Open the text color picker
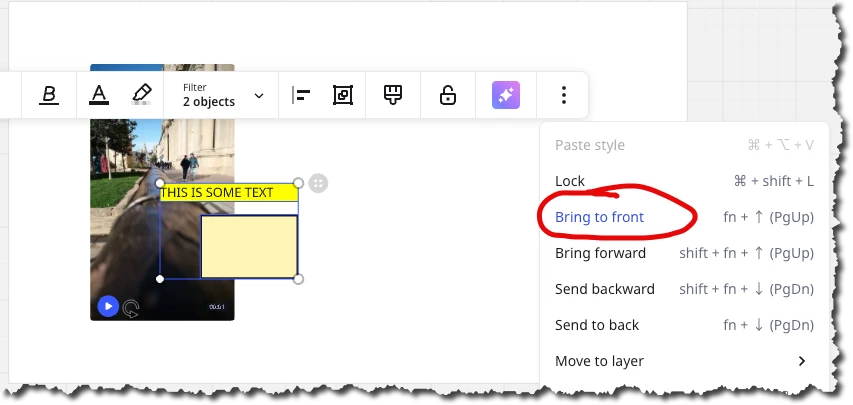The image size is (853, 405). 98,95
